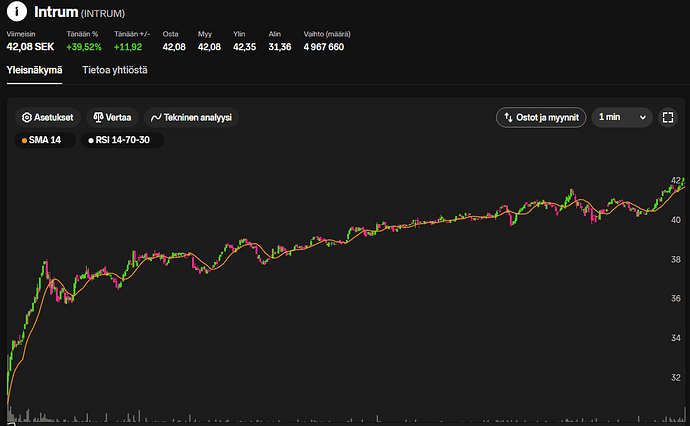Open the Vertaa compare tool
The image size is (690, 426).
tap(112, 118)
